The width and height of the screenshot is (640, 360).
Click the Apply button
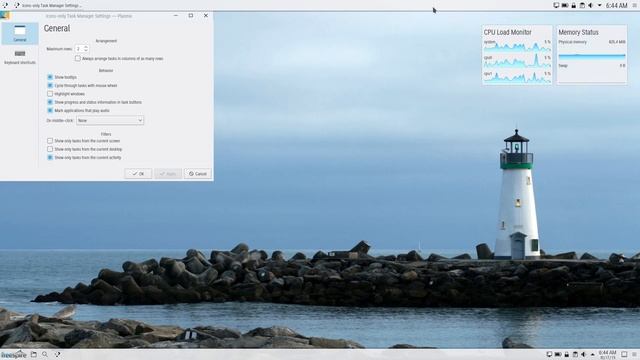coord(168,173)
